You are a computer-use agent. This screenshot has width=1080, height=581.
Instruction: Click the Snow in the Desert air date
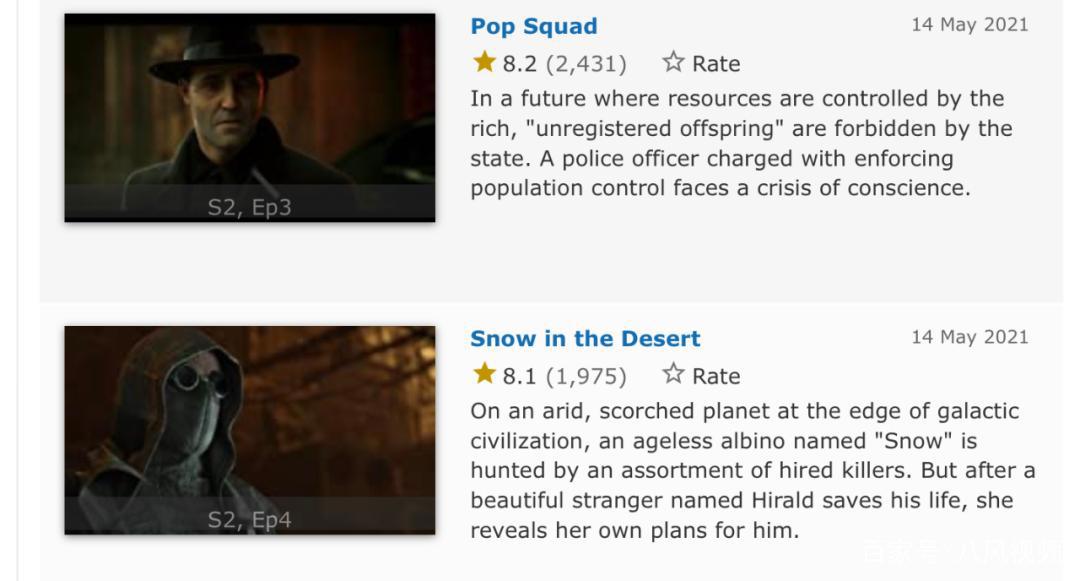coord(969,337)
